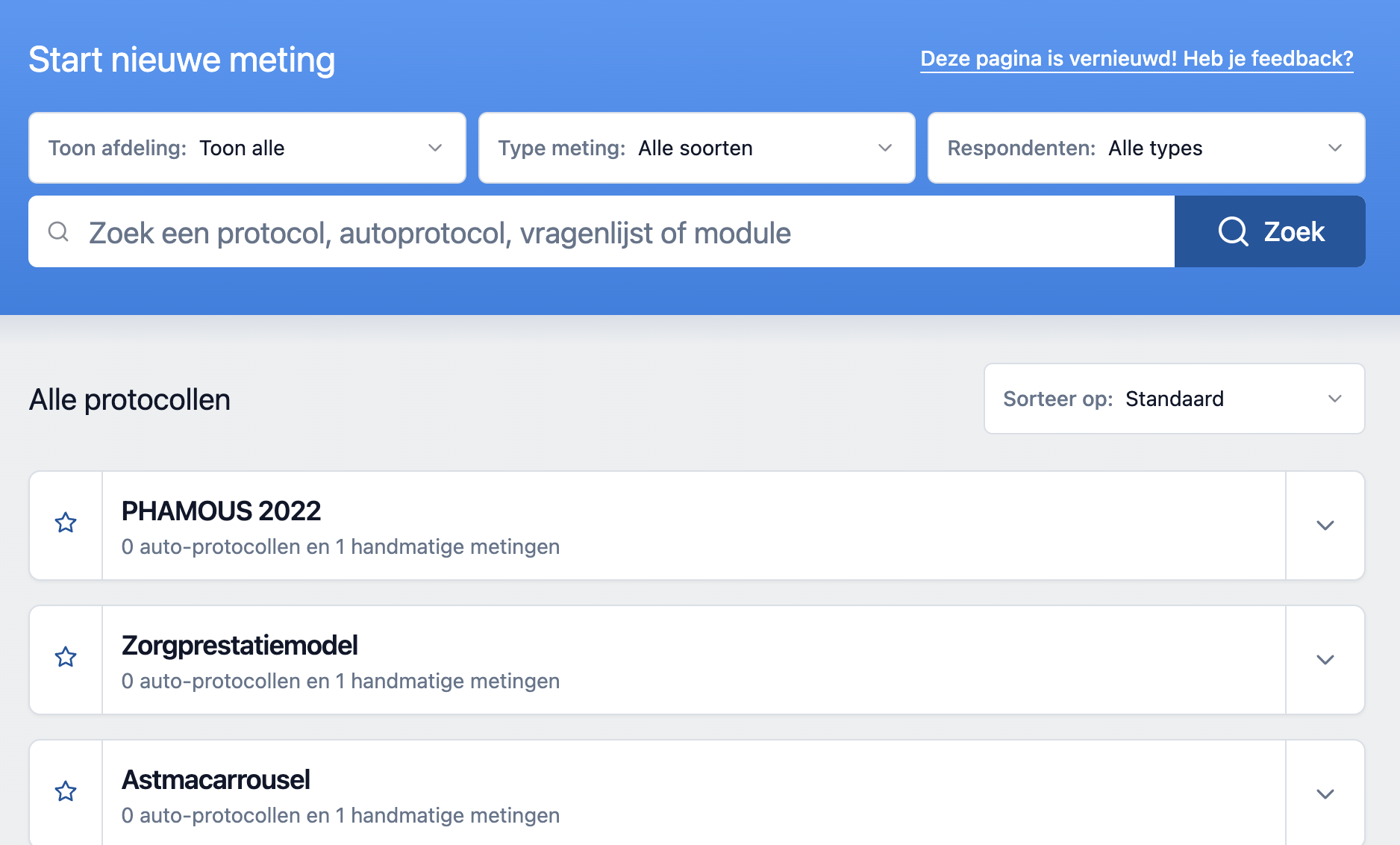Expand the Zorgprestatiemodel protocol chevron
Screen dimensions: 1400x845
[1325, 660]
